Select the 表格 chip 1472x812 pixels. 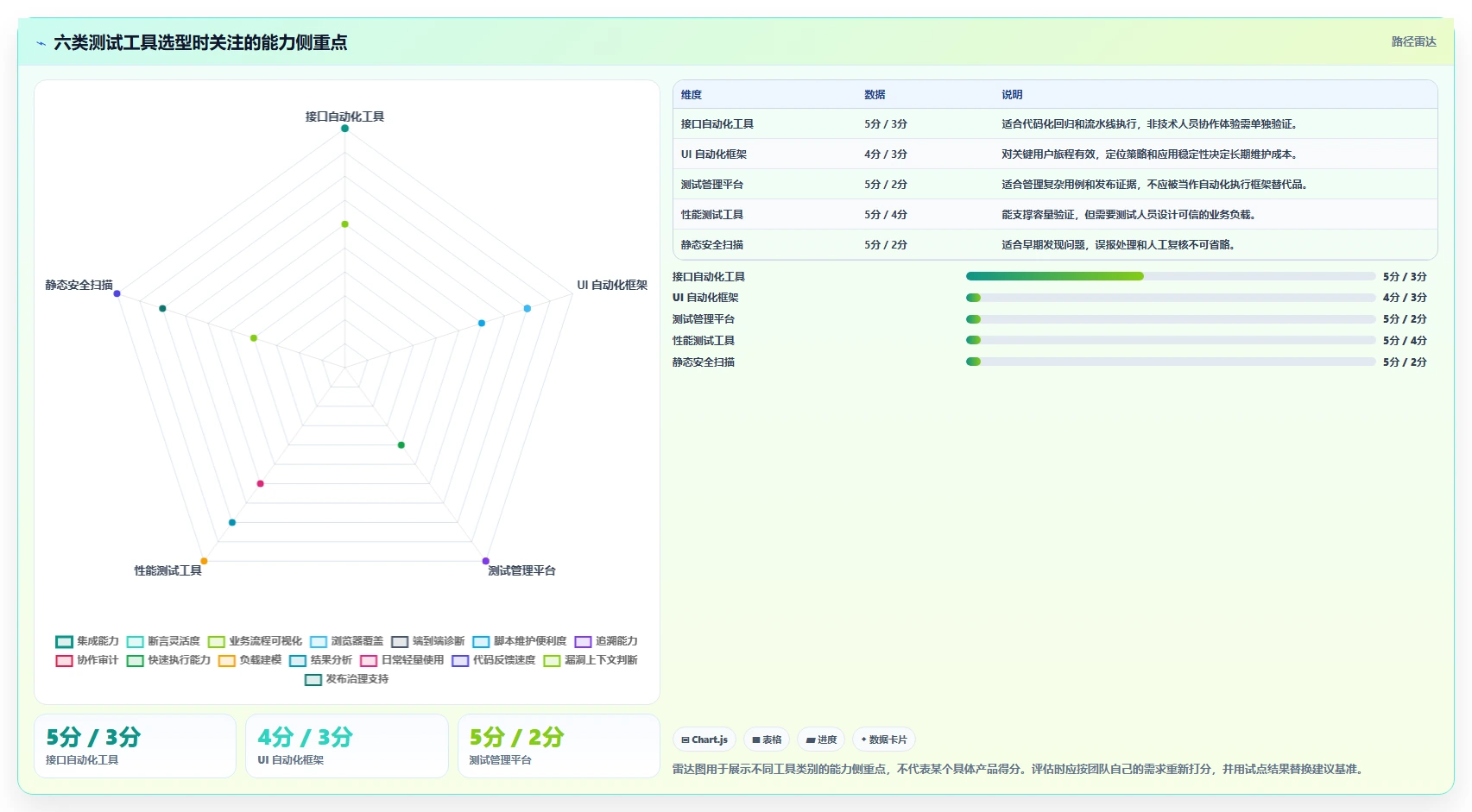[x=767, y=740]
